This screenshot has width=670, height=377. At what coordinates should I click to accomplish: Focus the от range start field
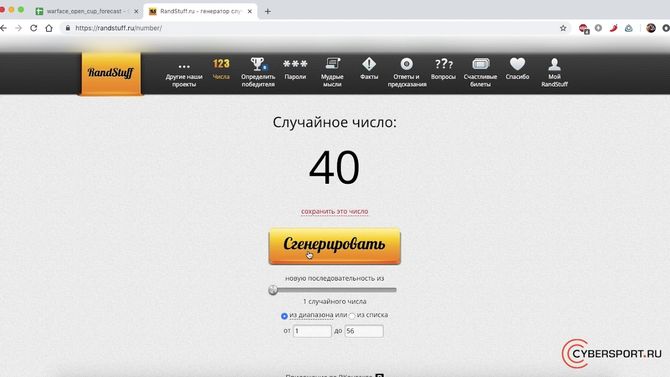[312, 331]
